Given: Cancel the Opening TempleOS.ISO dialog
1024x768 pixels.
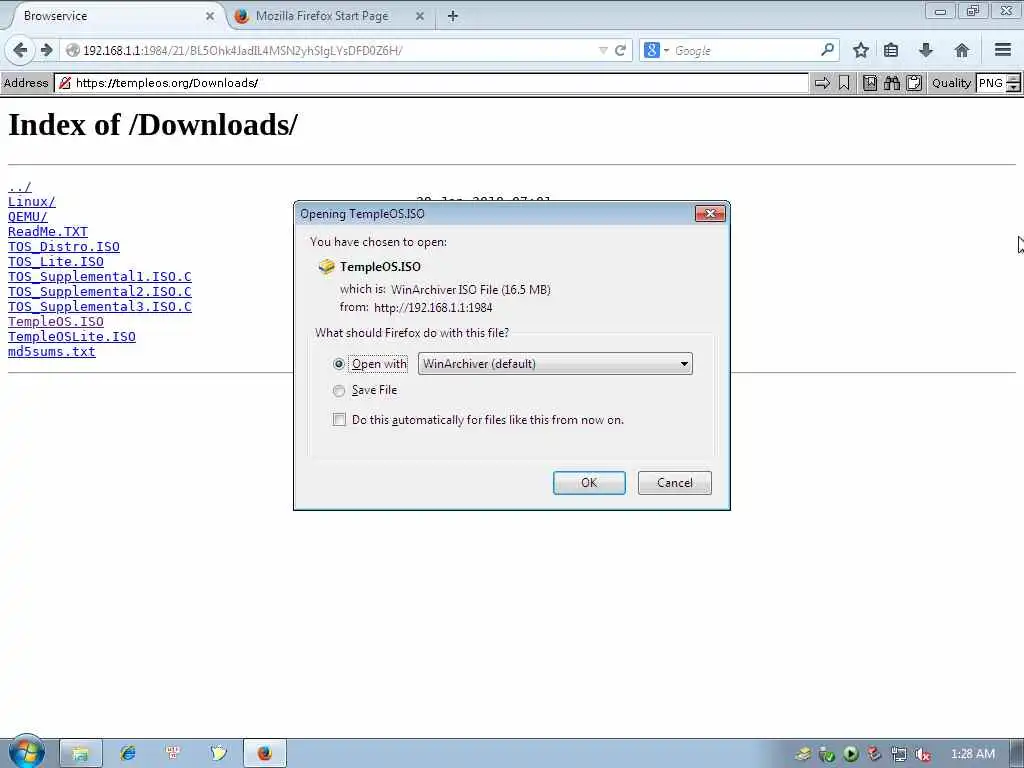Looking at the screenshot, I should click(675, 483).
